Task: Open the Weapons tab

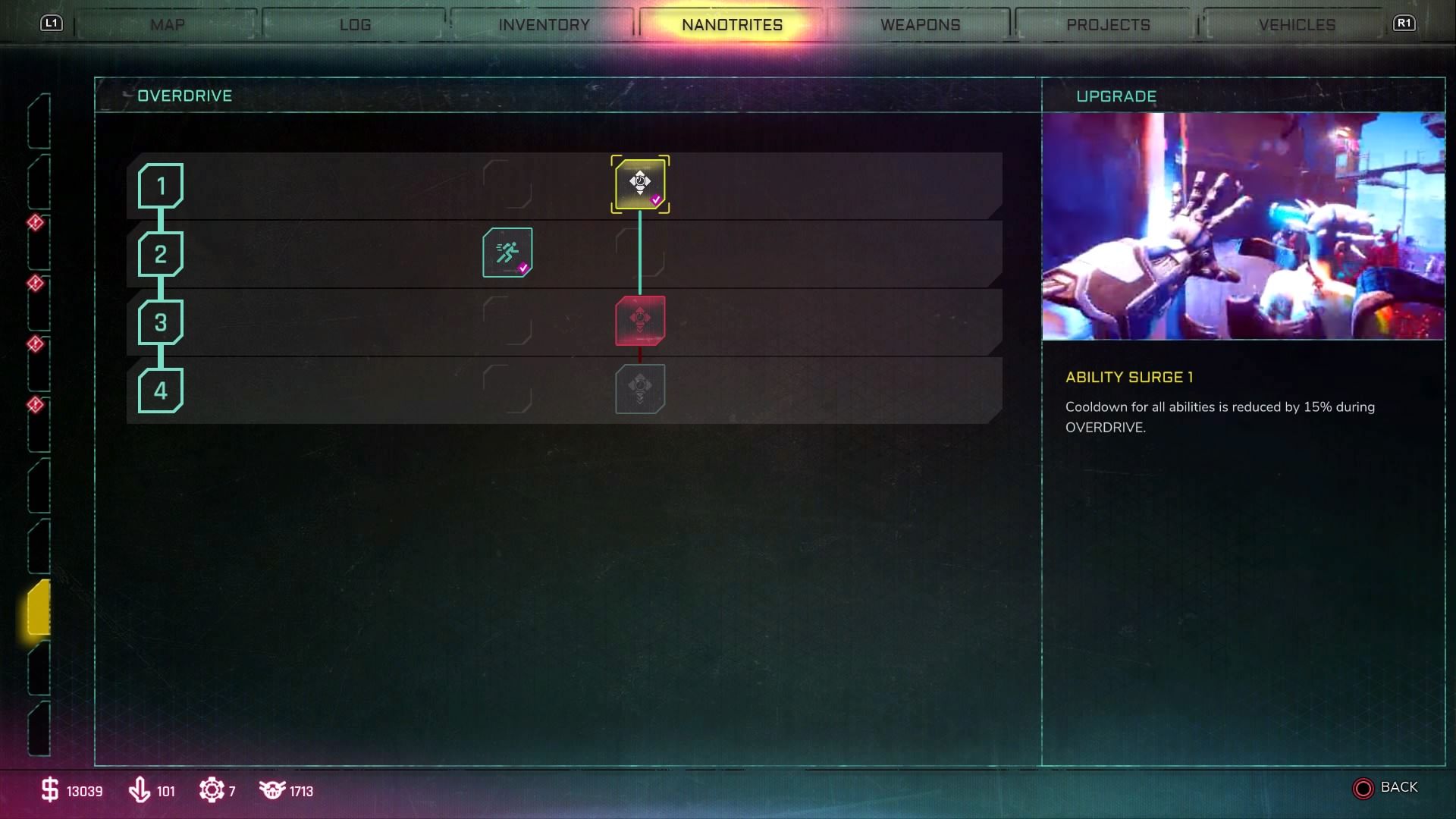Action: [920, 24]
